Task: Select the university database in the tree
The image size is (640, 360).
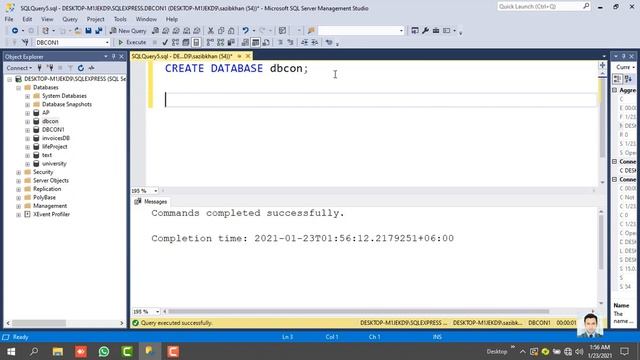Action: [x=54, y=163]
